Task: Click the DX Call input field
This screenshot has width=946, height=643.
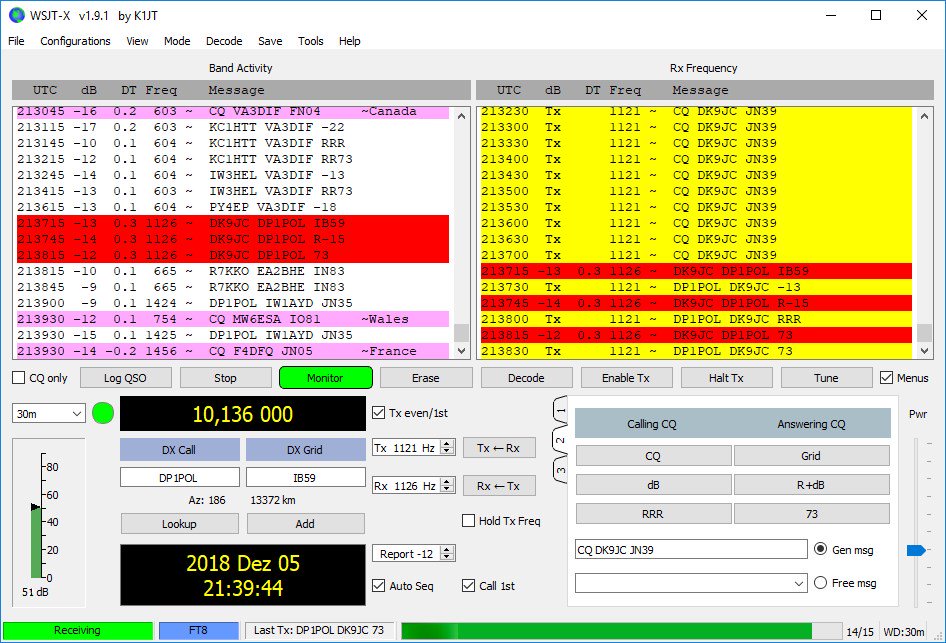Action: (x=179, y=478)
